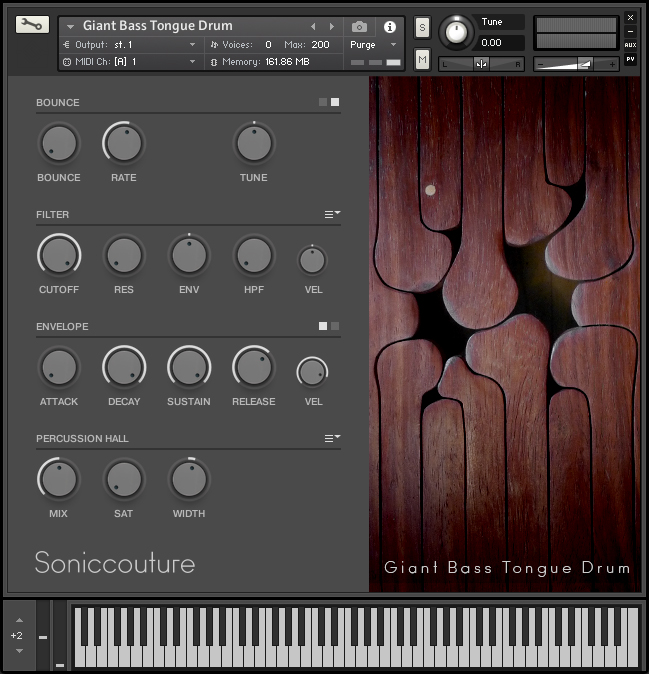Click the reverb Mix knob
Image resolution: width=649 pixels, height=674 pixels.
pyautogui.click(x=59, y=479)
